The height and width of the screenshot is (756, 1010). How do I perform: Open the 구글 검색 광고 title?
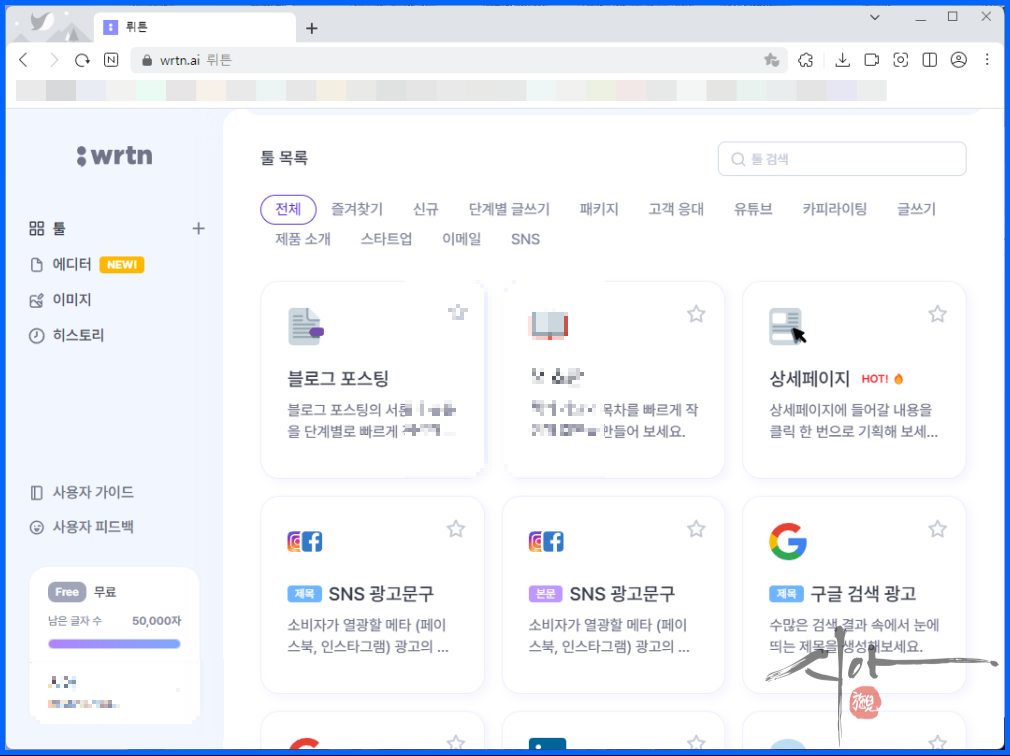(x=862, y=594)
